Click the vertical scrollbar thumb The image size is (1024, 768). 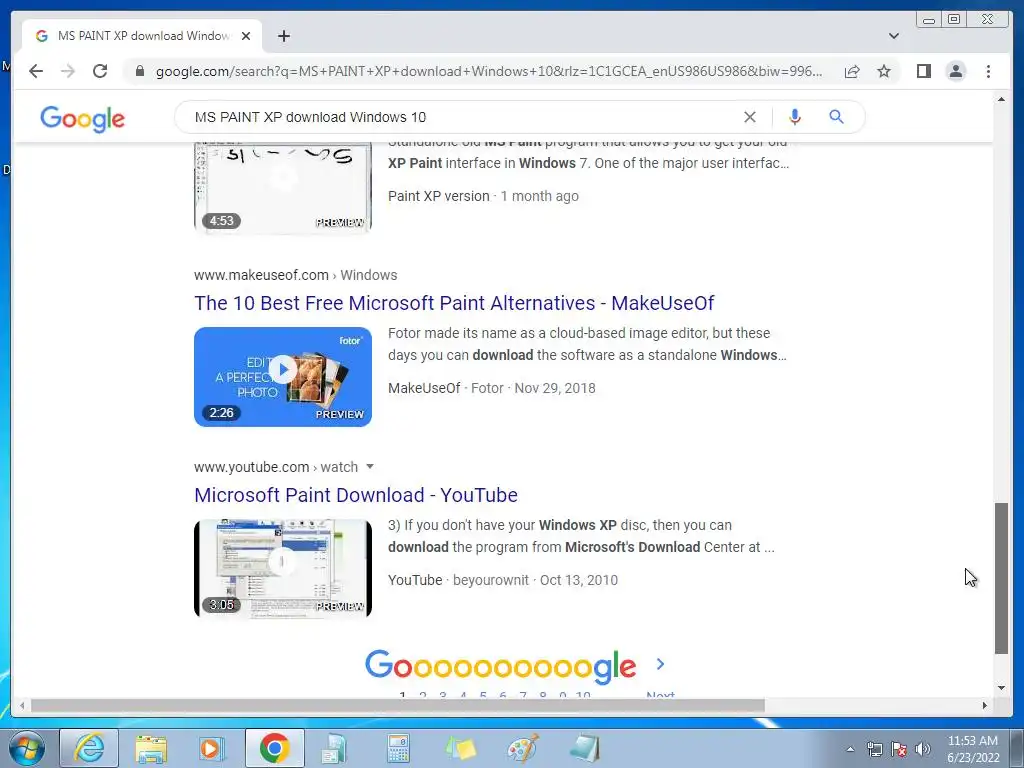(1001, 578)
